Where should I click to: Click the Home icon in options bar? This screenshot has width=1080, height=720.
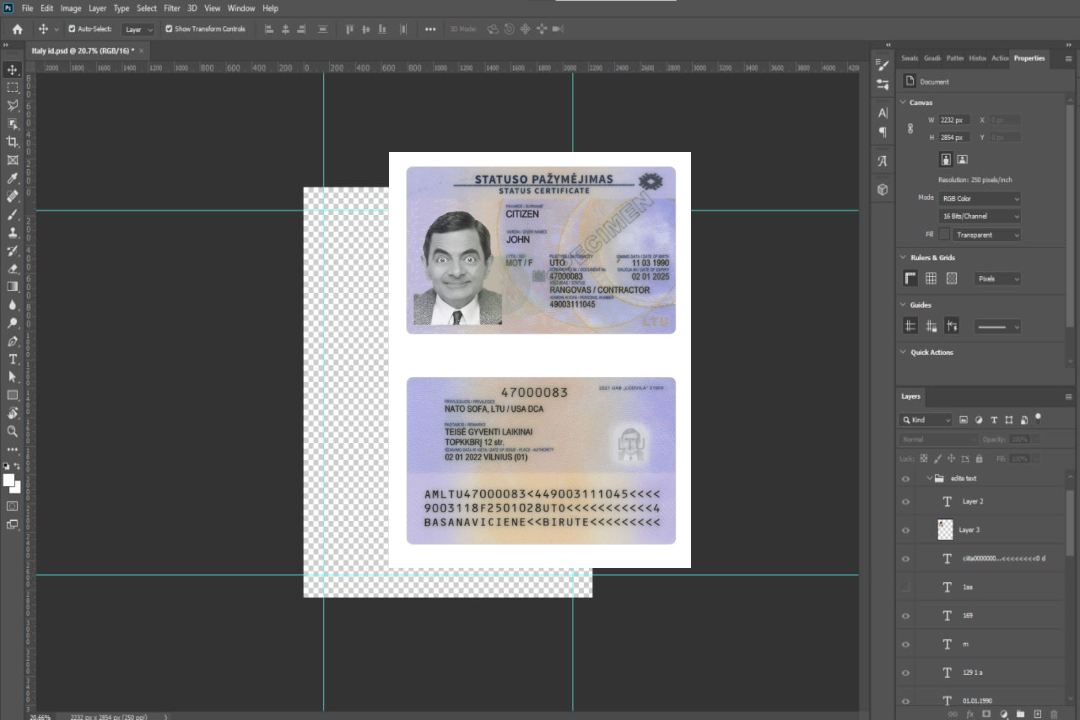click(x=17, y=29)
